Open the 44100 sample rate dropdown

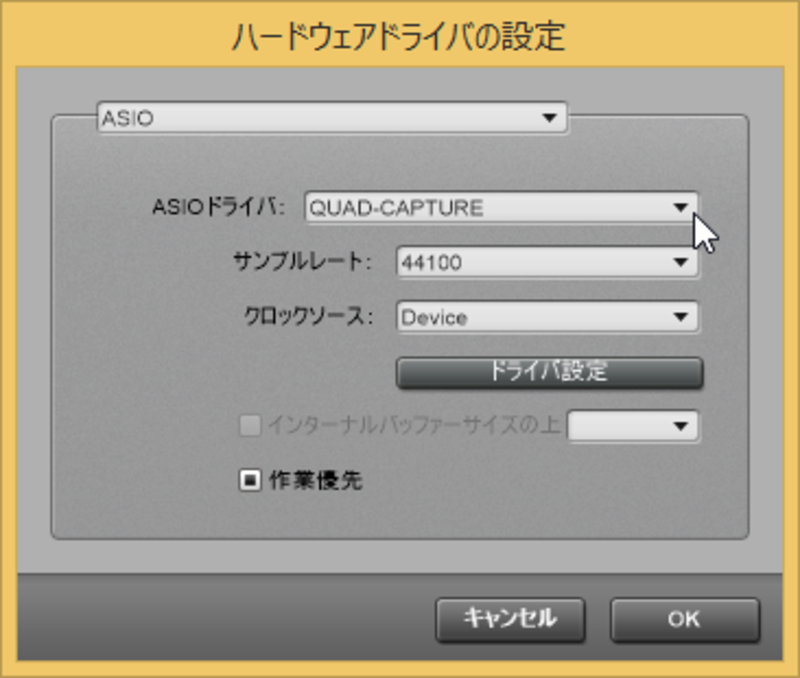[547, 262]
